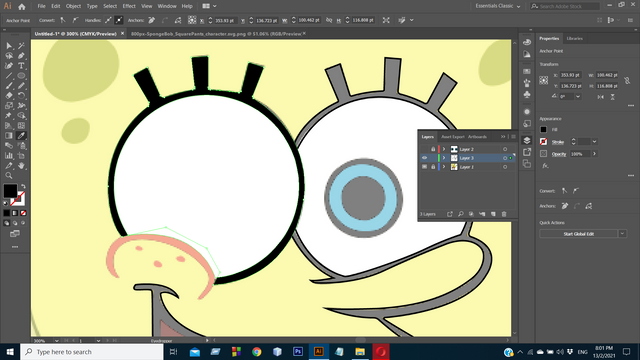This screenshot has height=360, width=640.
Task: Open the Effect menu
Action: click(129, 6)
